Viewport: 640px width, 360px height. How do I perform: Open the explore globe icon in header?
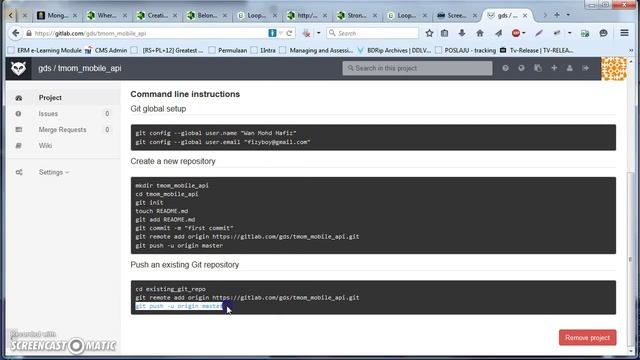[521, 68]
